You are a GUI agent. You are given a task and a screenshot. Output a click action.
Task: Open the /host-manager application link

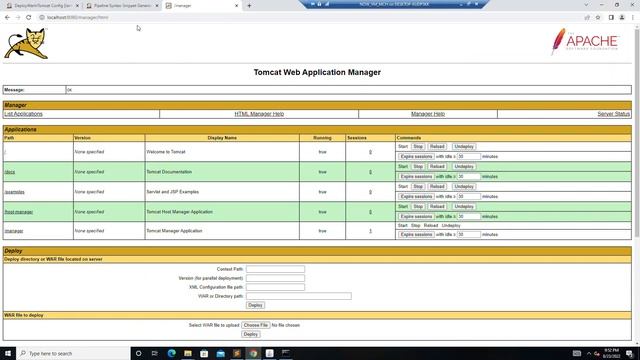point(19,212)
